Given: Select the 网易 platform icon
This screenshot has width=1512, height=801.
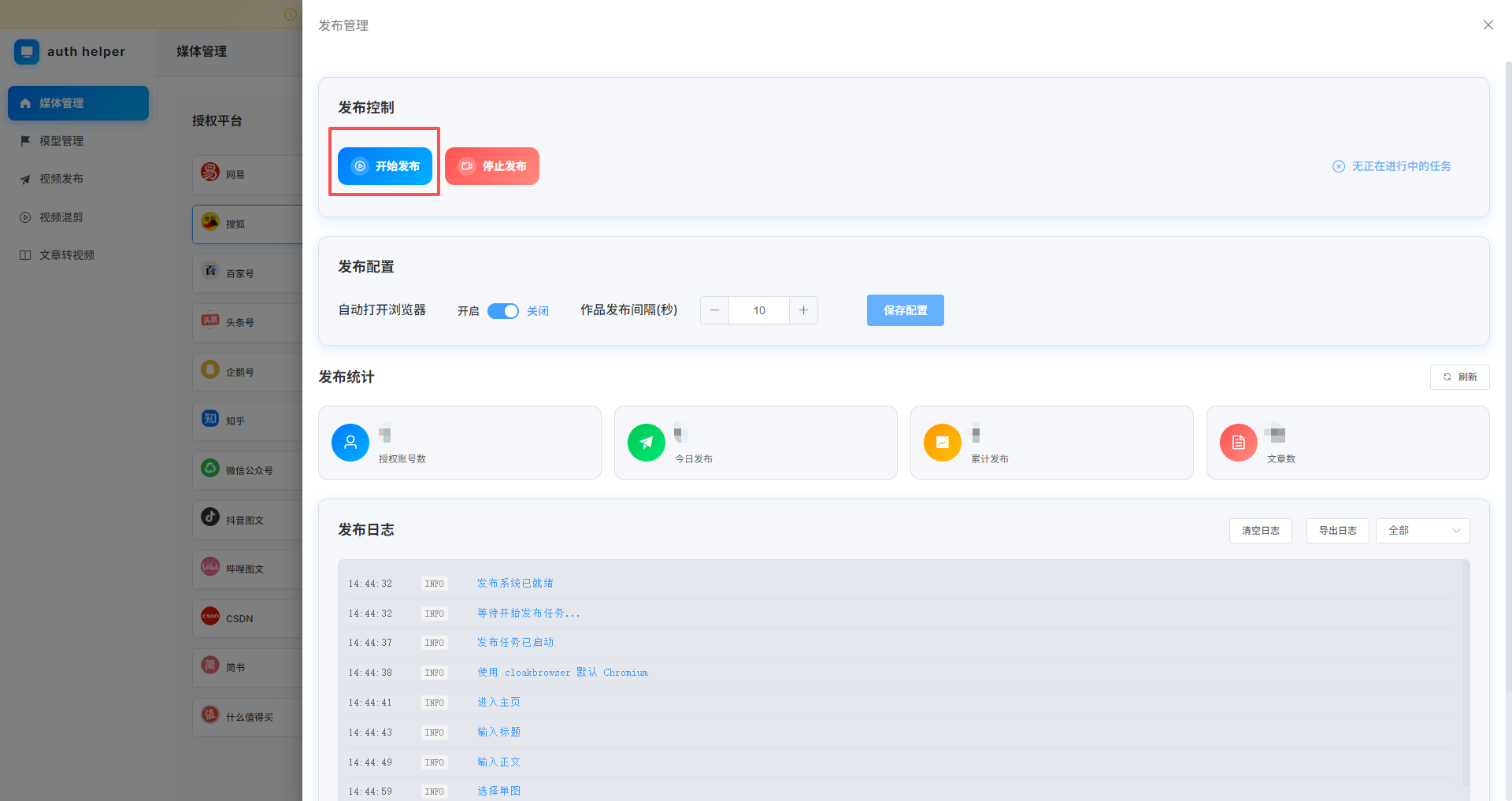Looking at the screenshot, I should click(x=210, y=172).
